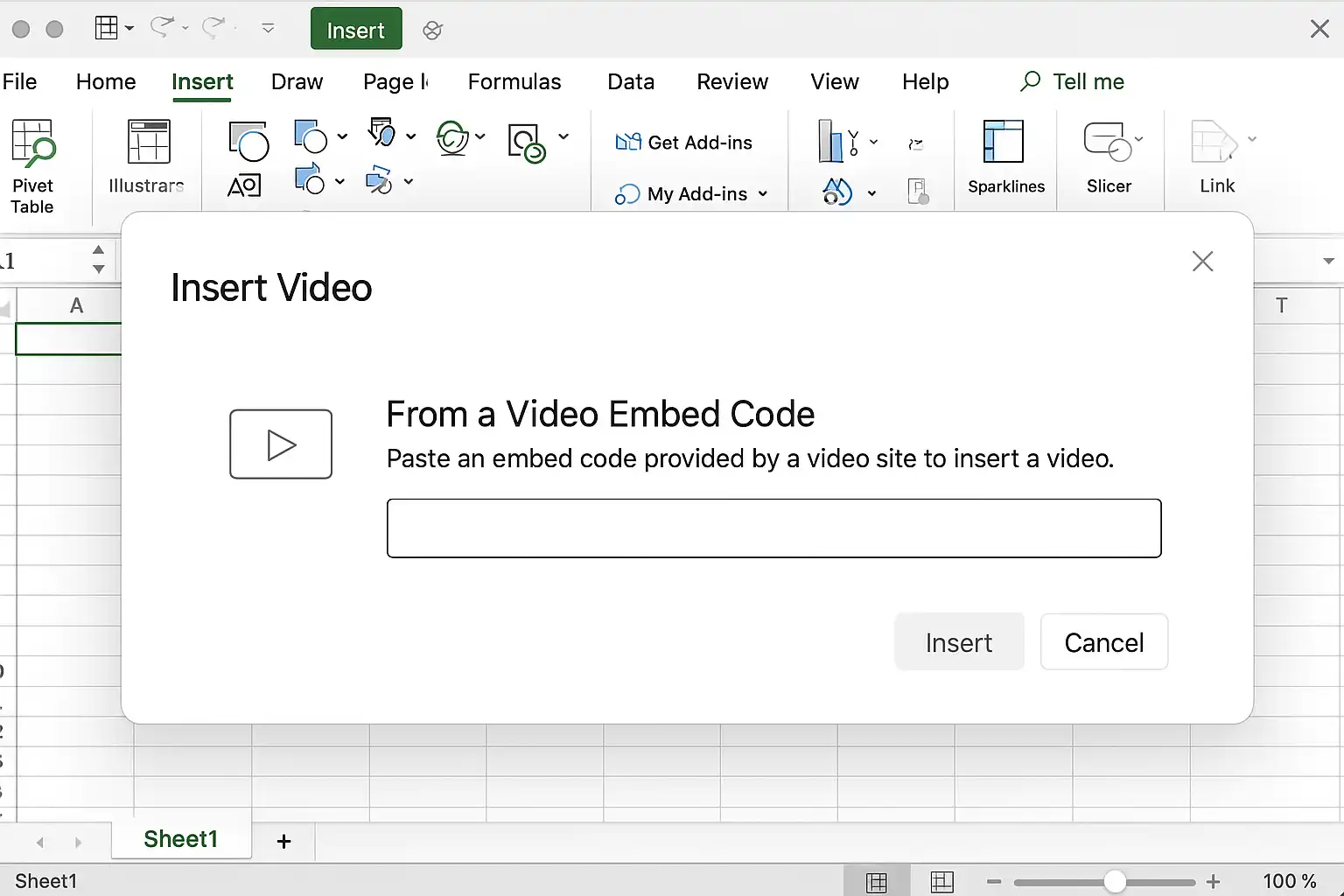Open the Formulas ribbon tab
Screen dimensions: 1344x896
[x=514, y=81]
